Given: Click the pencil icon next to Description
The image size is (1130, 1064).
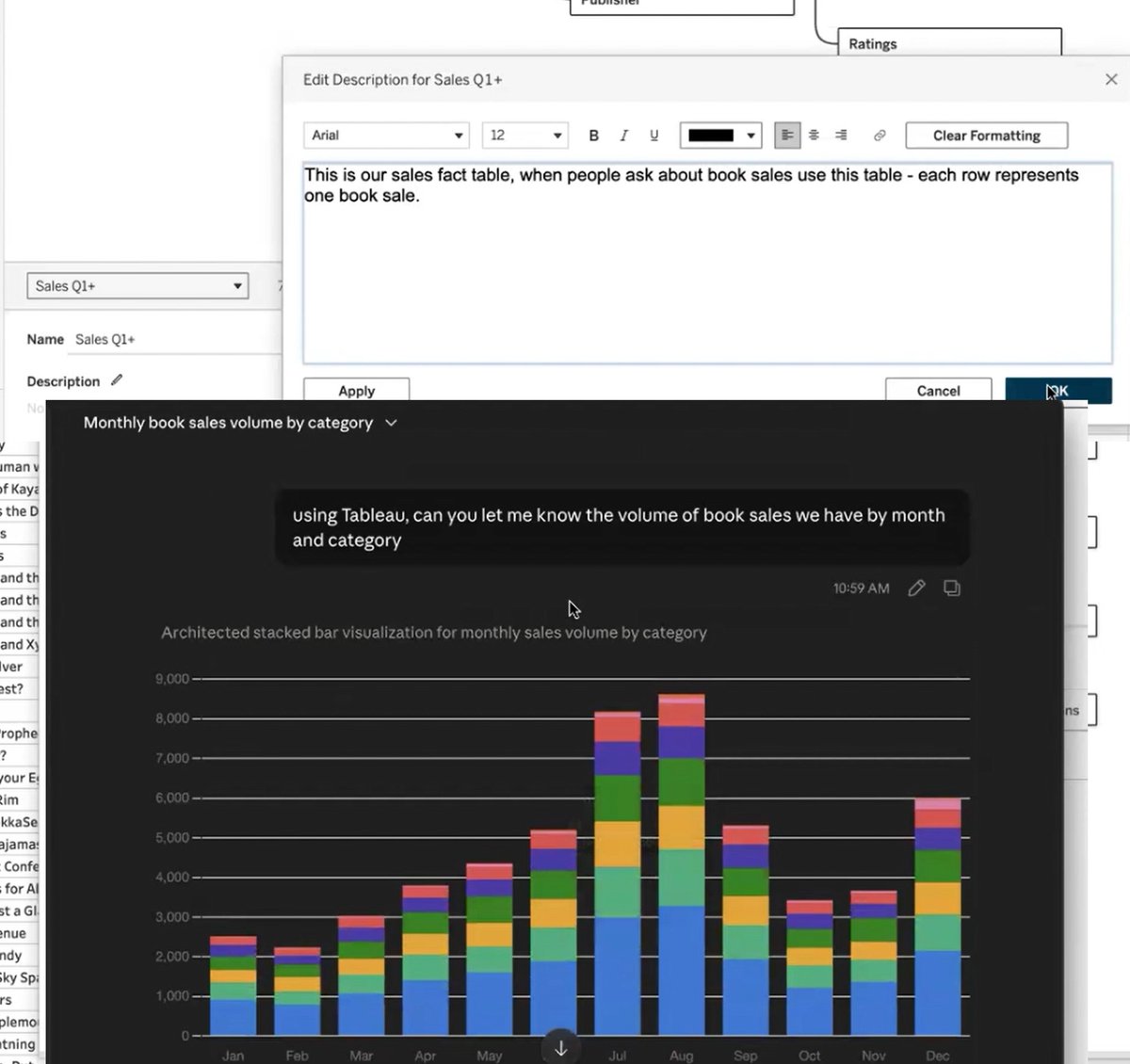Looking at the screenshot, I should pyautogui.click(x=117, y=380).
